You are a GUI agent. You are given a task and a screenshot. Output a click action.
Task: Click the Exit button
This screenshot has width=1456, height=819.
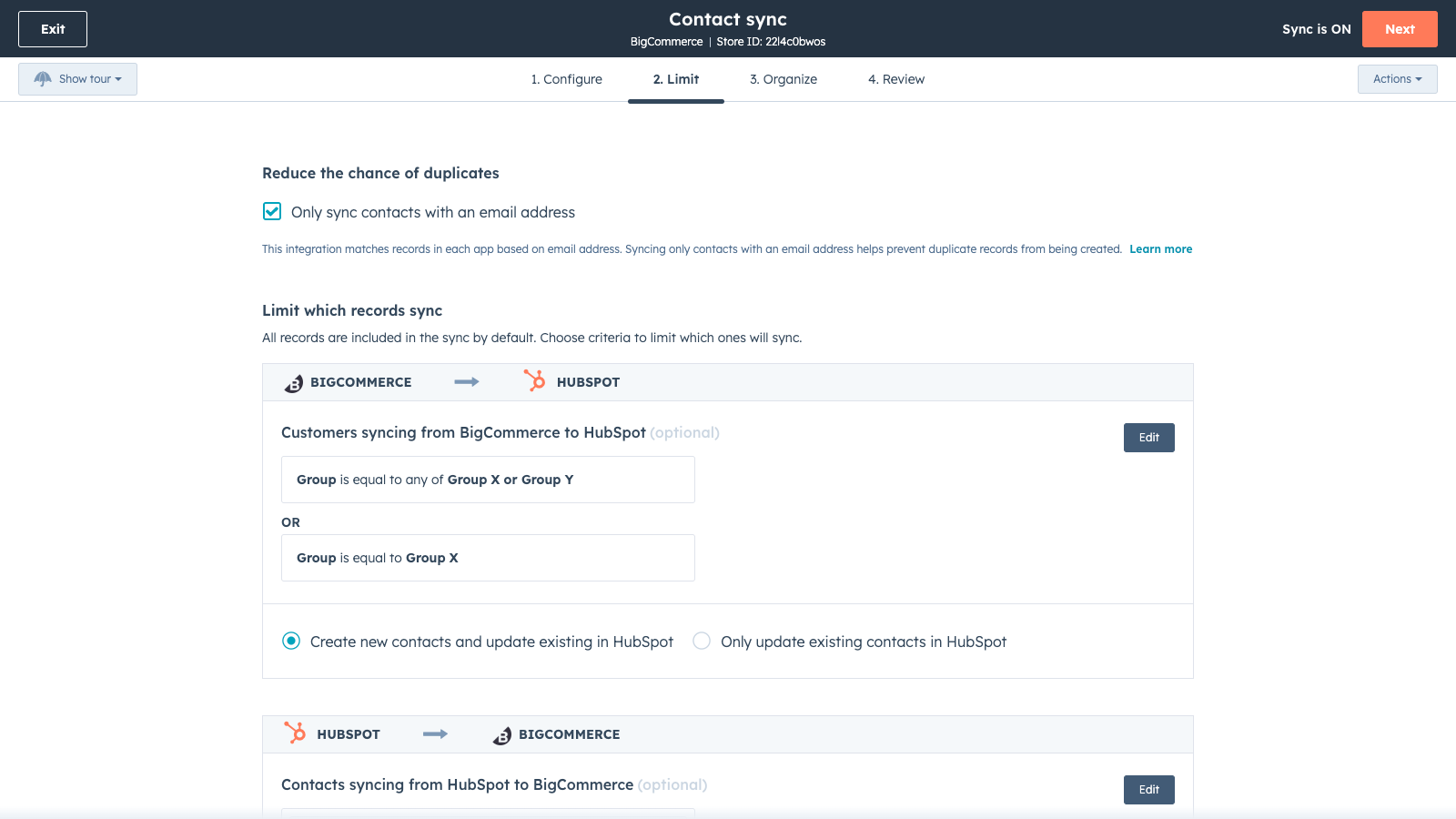[x=52, y=28]
